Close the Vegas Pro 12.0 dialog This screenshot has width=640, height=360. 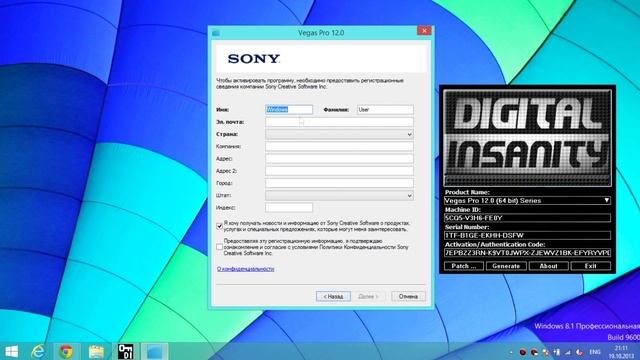click(424, 31)
